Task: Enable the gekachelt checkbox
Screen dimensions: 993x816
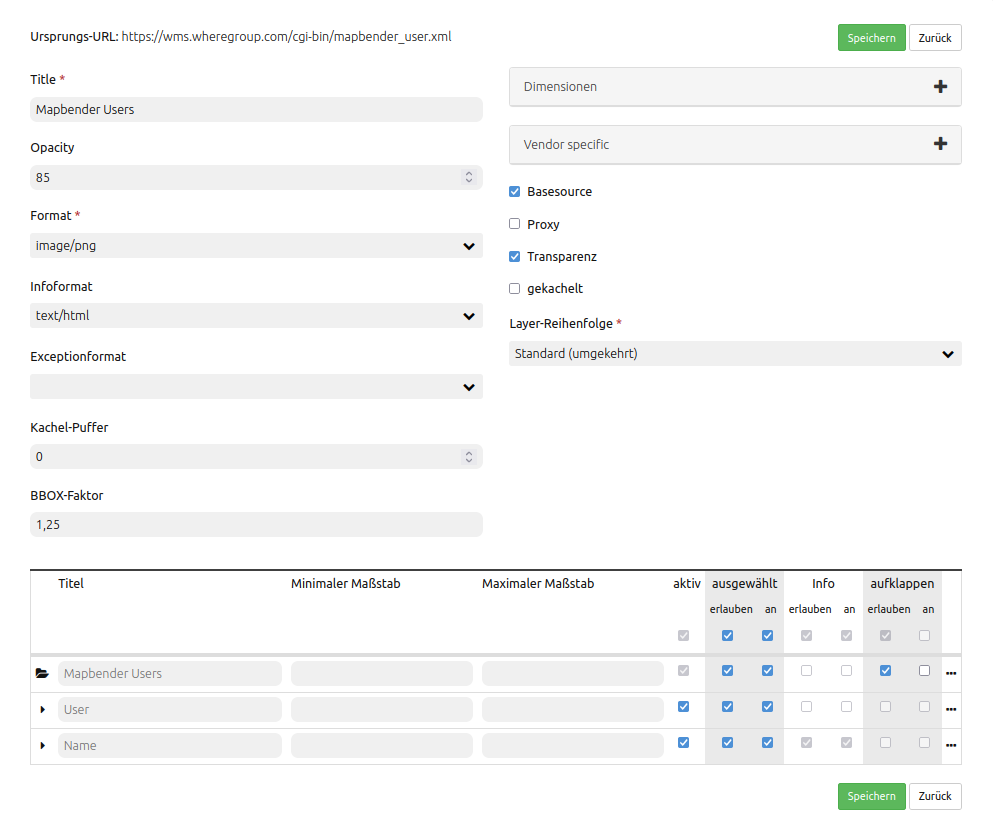Action: pos(515,288)
